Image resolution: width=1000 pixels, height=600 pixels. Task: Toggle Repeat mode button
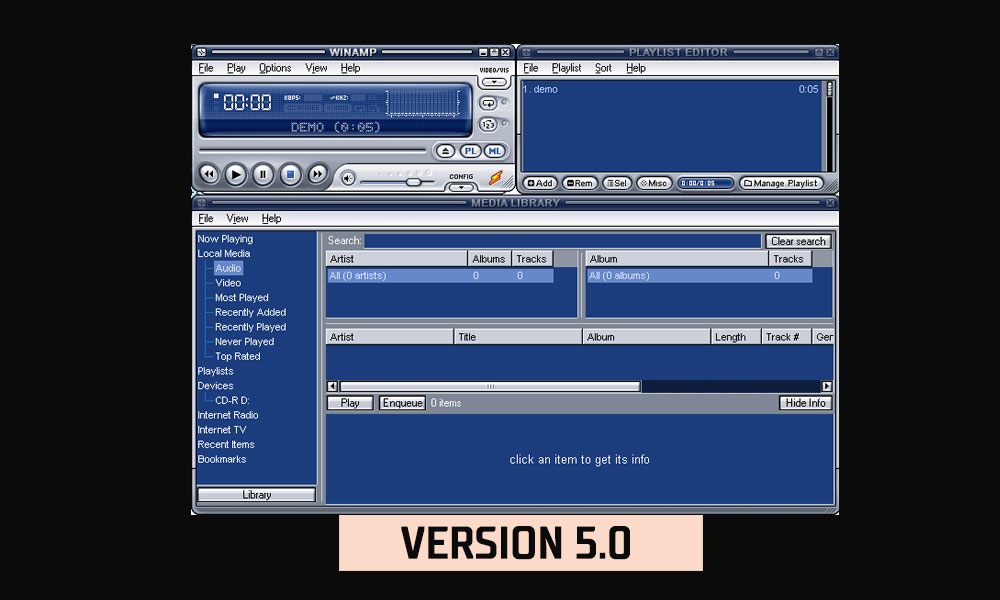[x=488, y=103]
